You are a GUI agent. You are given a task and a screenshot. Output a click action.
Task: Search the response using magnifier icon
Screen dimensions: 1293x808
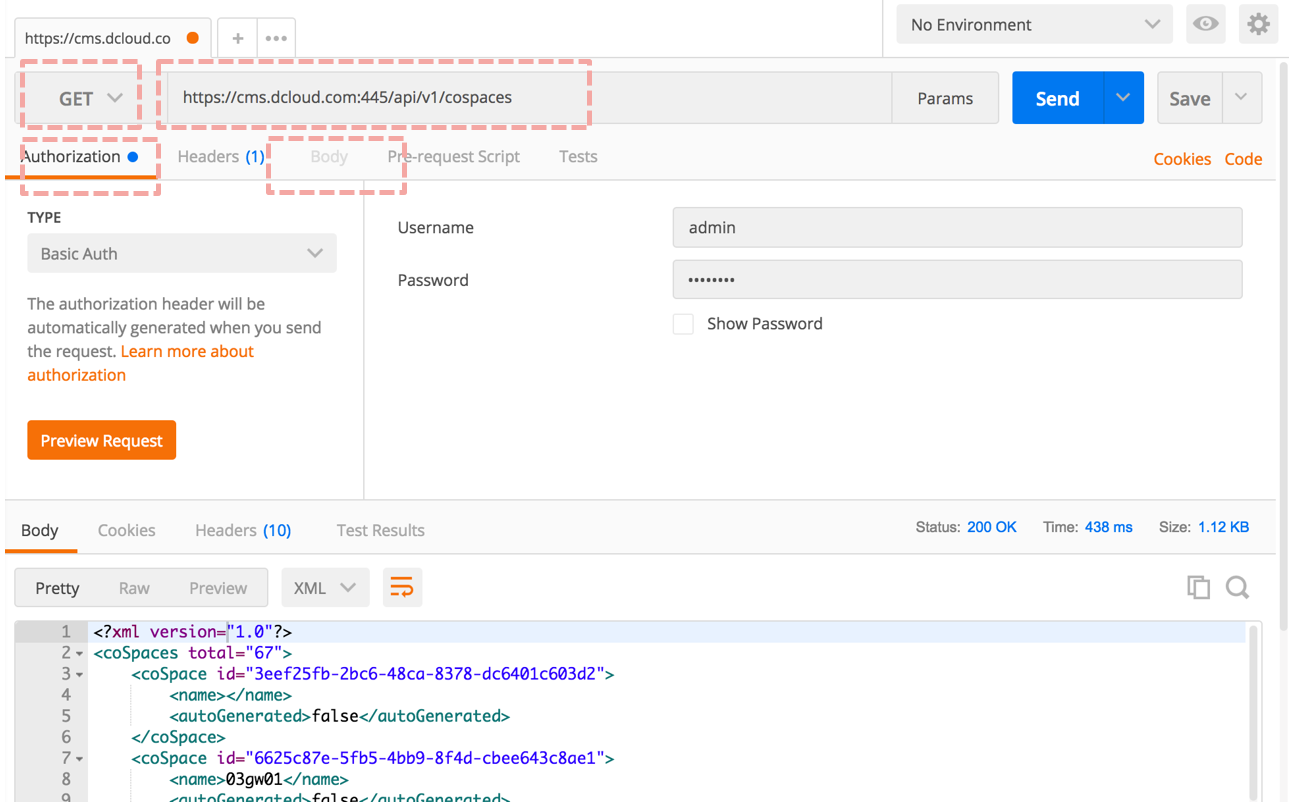(x=1237, y=587)
